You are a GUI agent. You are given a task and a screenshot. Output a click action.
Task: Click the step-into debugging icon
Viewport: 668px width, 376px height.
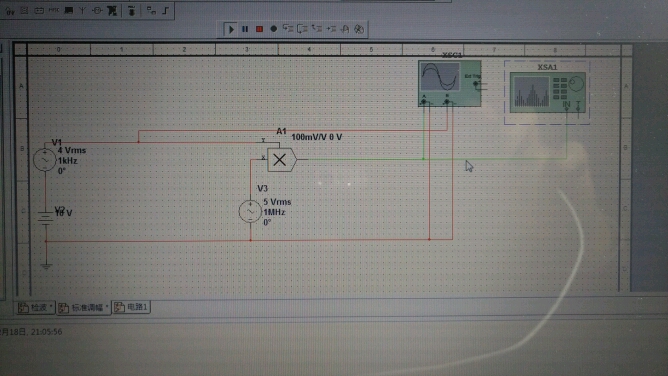288,29
